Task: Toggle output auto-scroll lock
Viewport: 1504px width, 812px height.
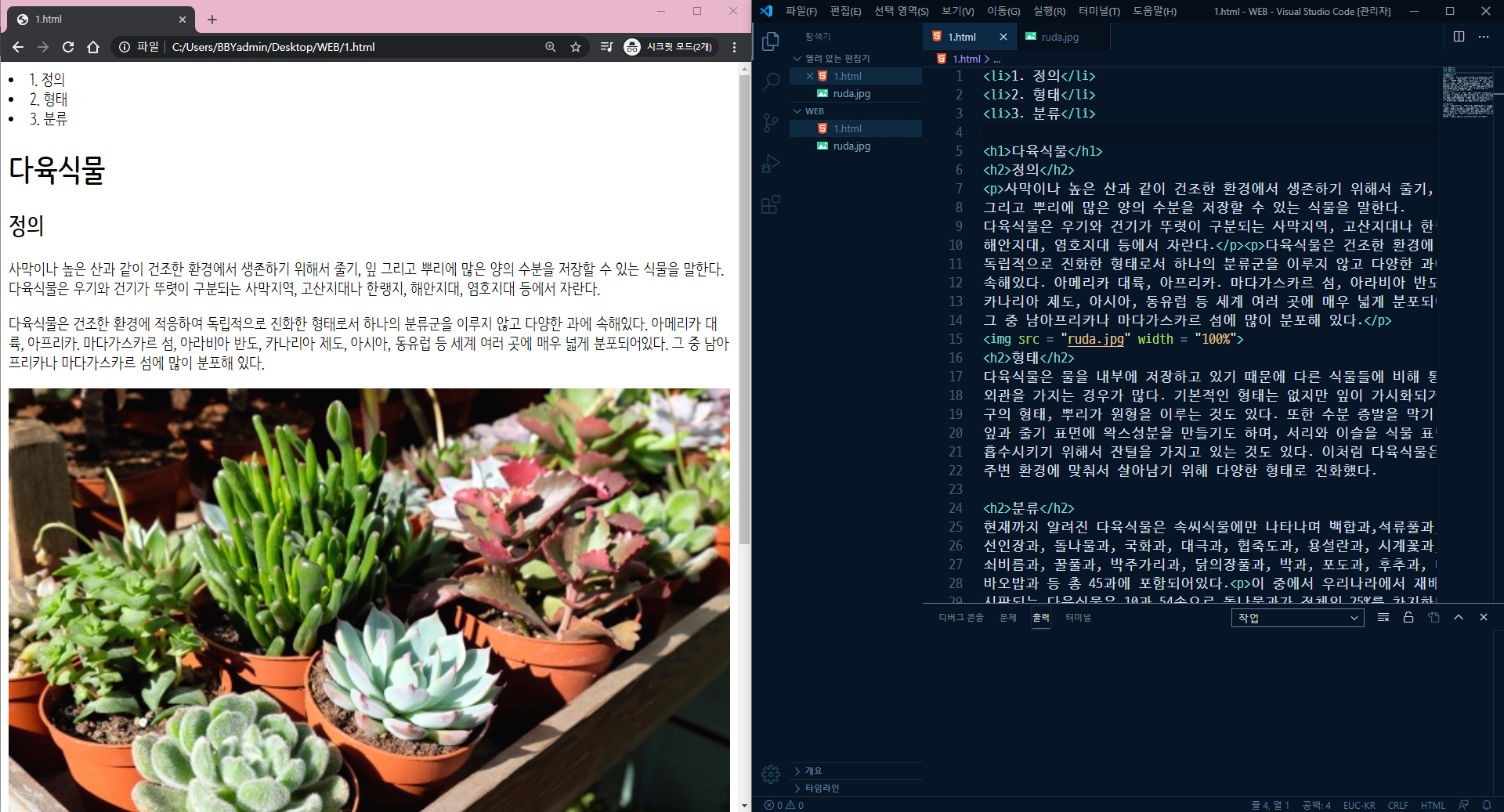Action: pos(1408,618)
